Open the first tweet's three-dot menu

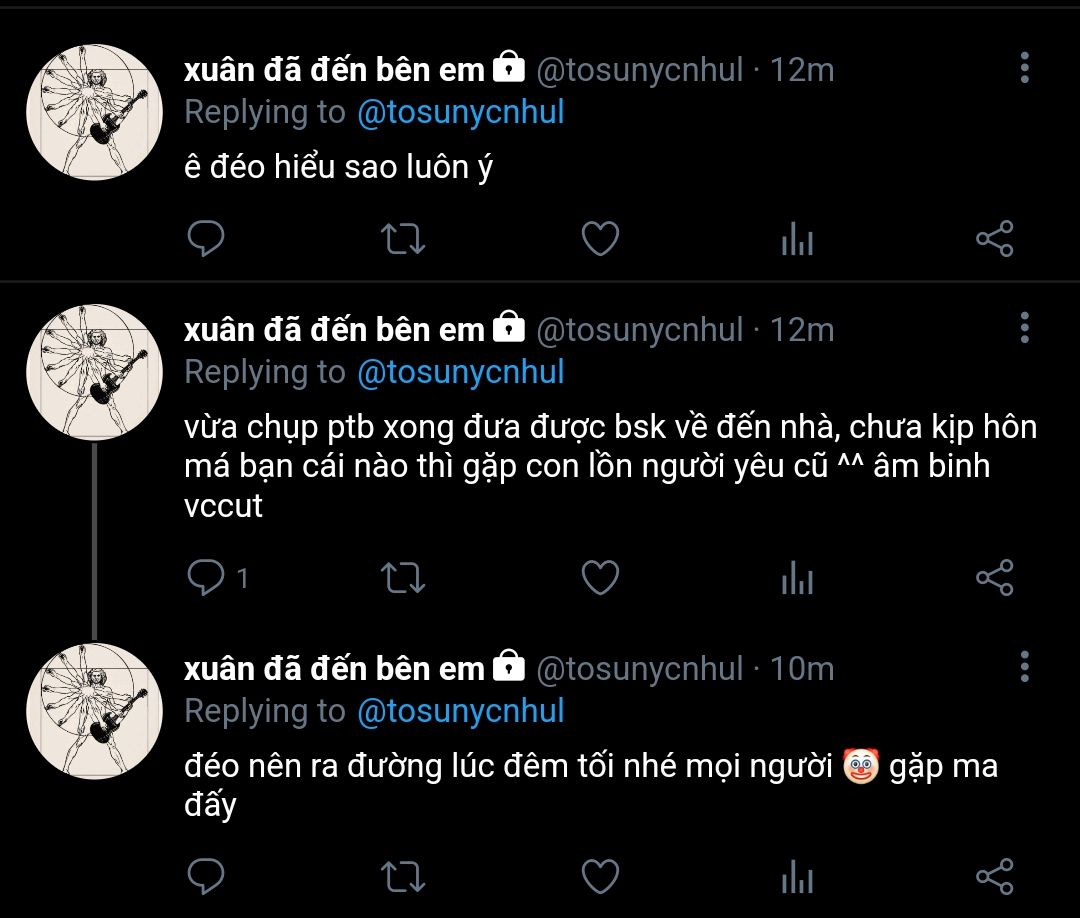[x=1024, y=68]
